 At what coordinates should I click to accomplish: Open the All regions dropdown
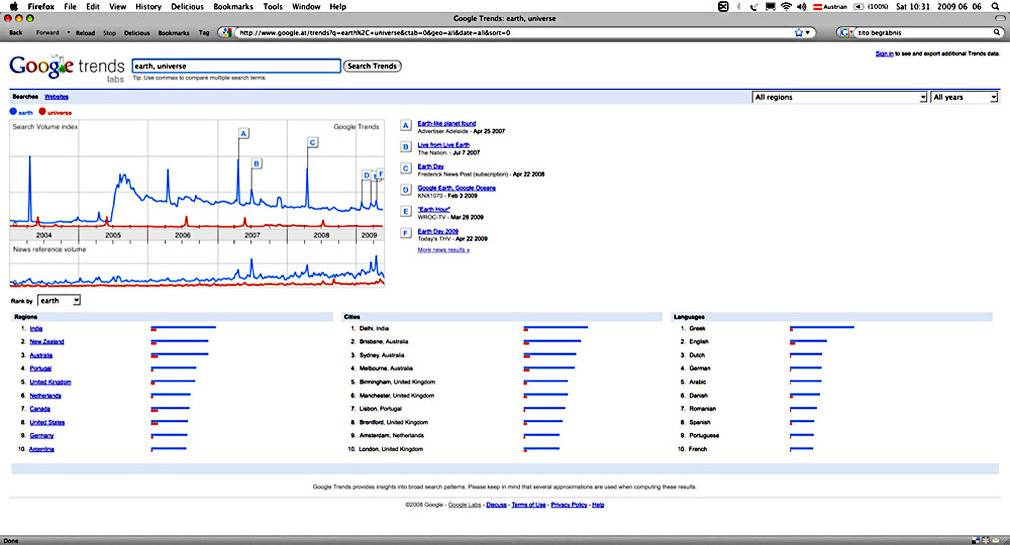coord(840,97)
